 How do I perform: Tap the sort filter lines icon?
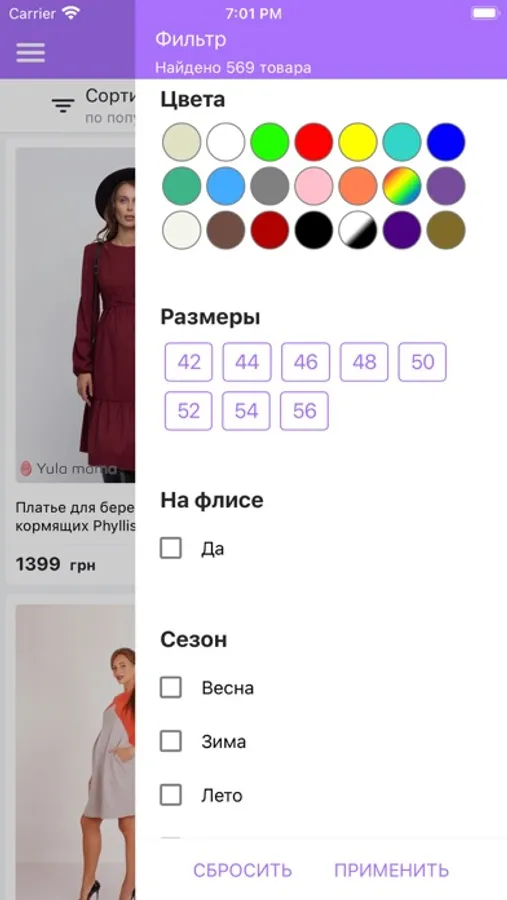[63, 106]
